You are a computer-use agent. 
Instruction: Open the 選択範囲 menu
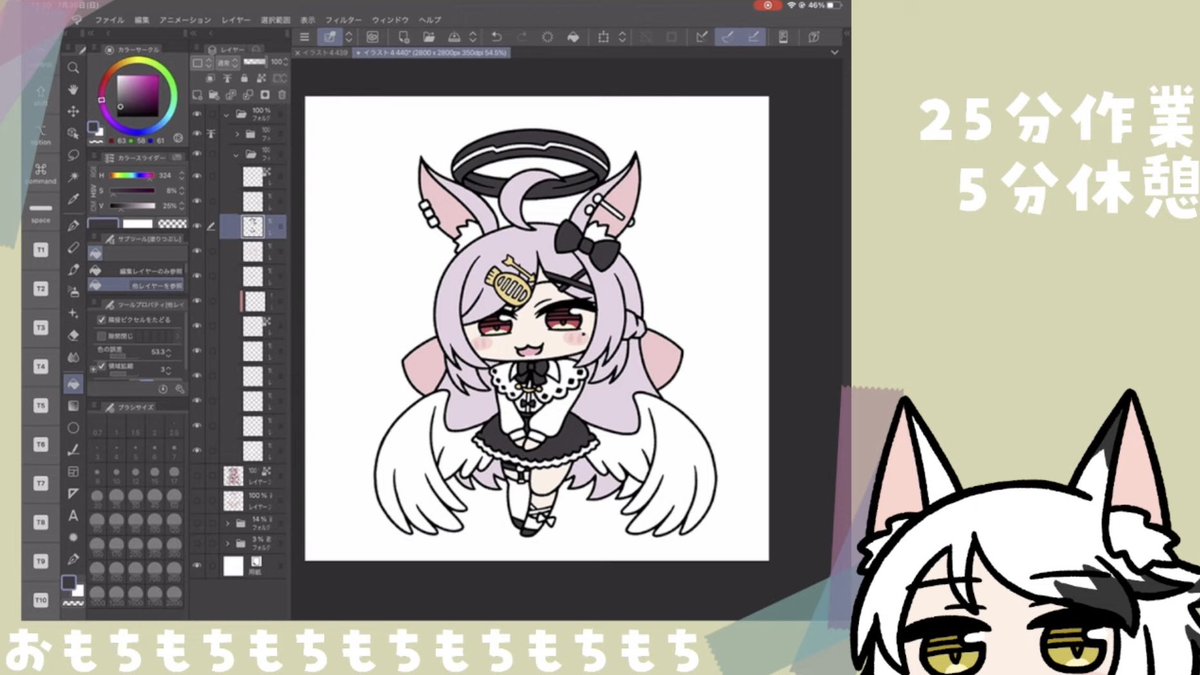tap(276, 19)
